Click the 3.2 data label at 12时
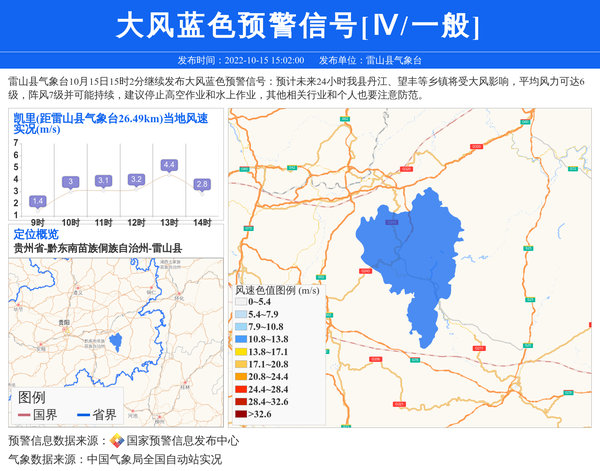The width and height of the screenshot is (600, 471). 136,179
